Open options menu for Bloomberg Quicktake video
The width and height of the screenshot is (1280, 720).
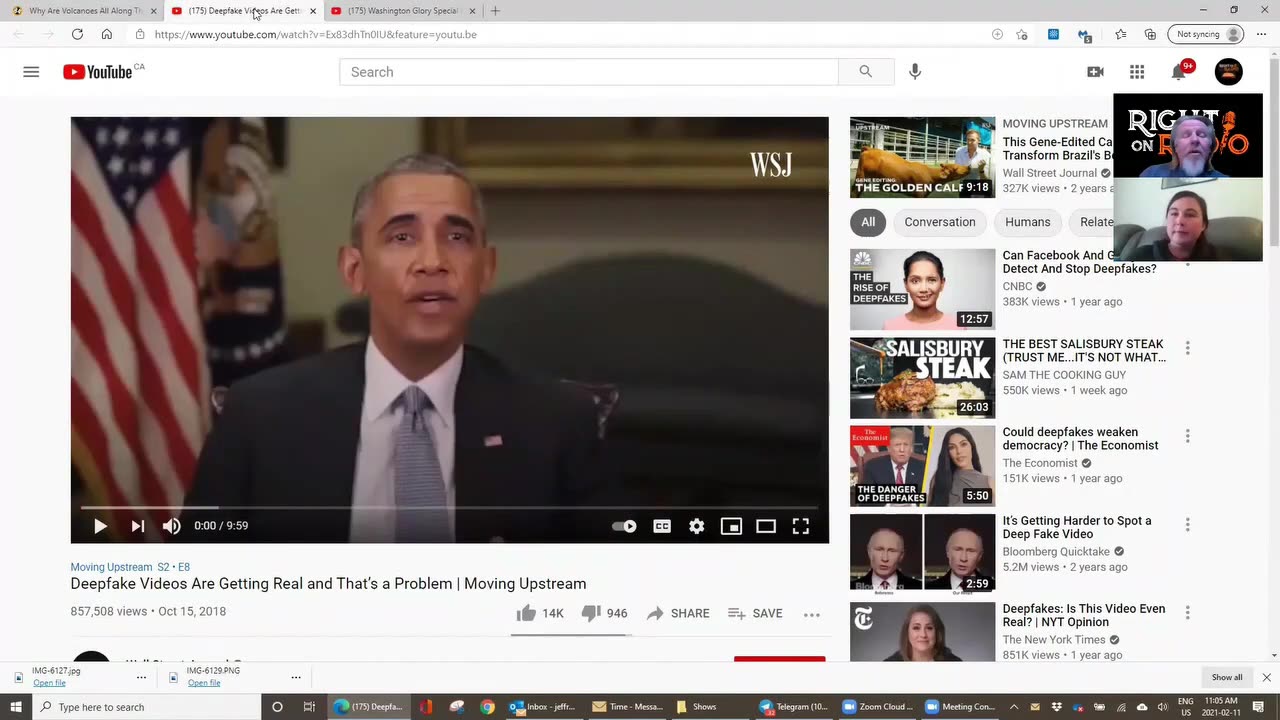click(1187, 524)
